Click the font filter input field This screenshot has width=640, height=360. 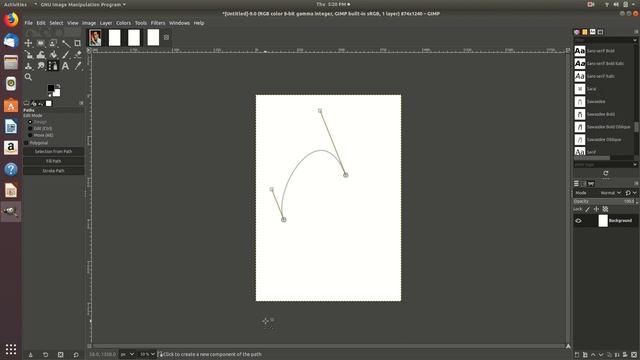pyautogui.click(x=602, y=40)
